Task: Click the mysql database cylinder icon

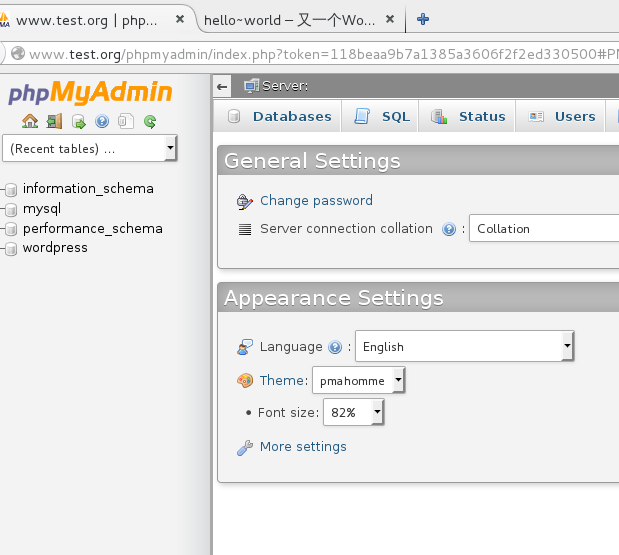Action: [x=11, y=209]
